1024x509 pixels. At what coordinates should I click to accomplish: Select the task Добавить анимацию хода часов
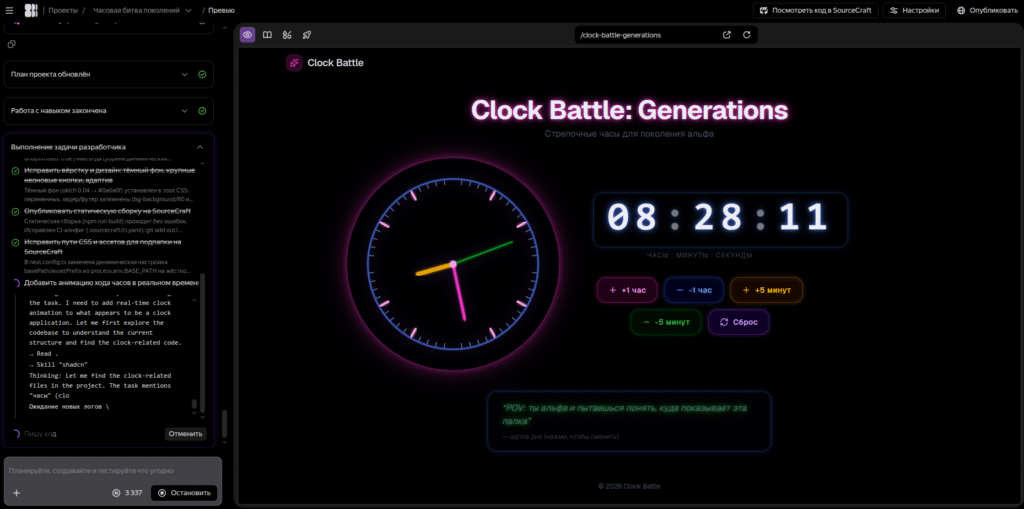111,283
